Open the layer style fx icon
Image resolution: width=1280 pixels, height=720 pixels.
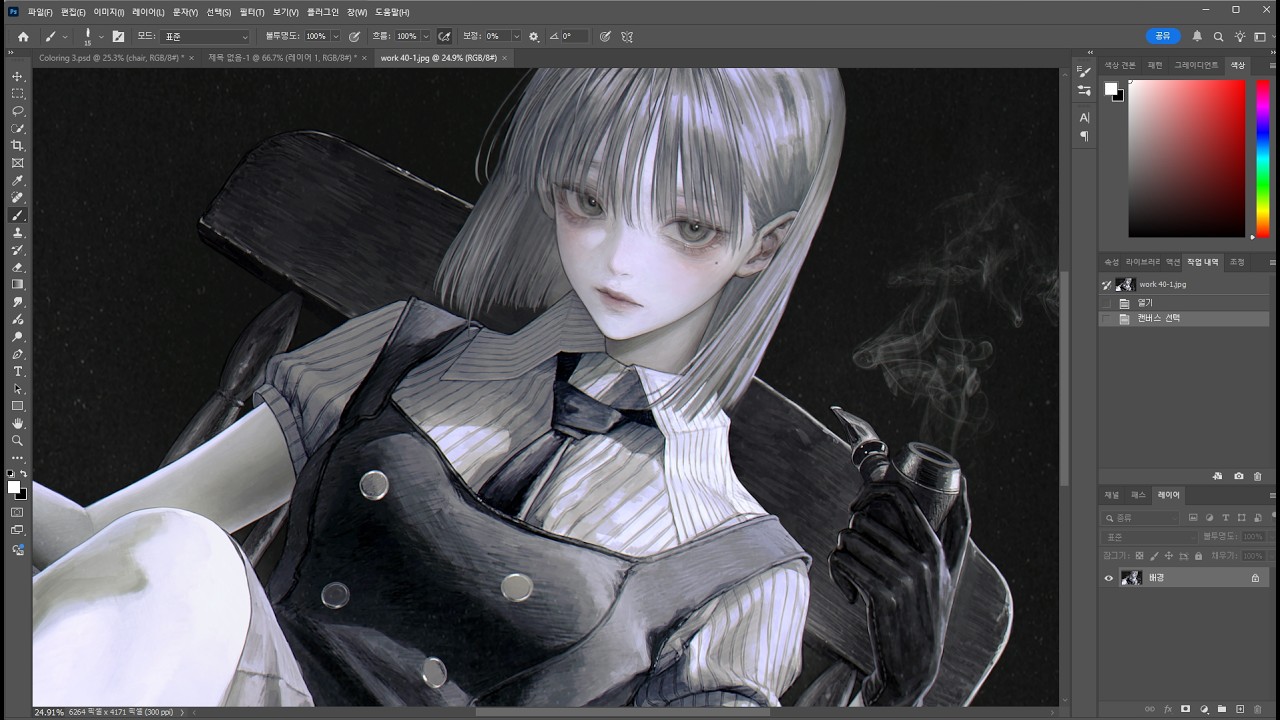(1167, 709)
